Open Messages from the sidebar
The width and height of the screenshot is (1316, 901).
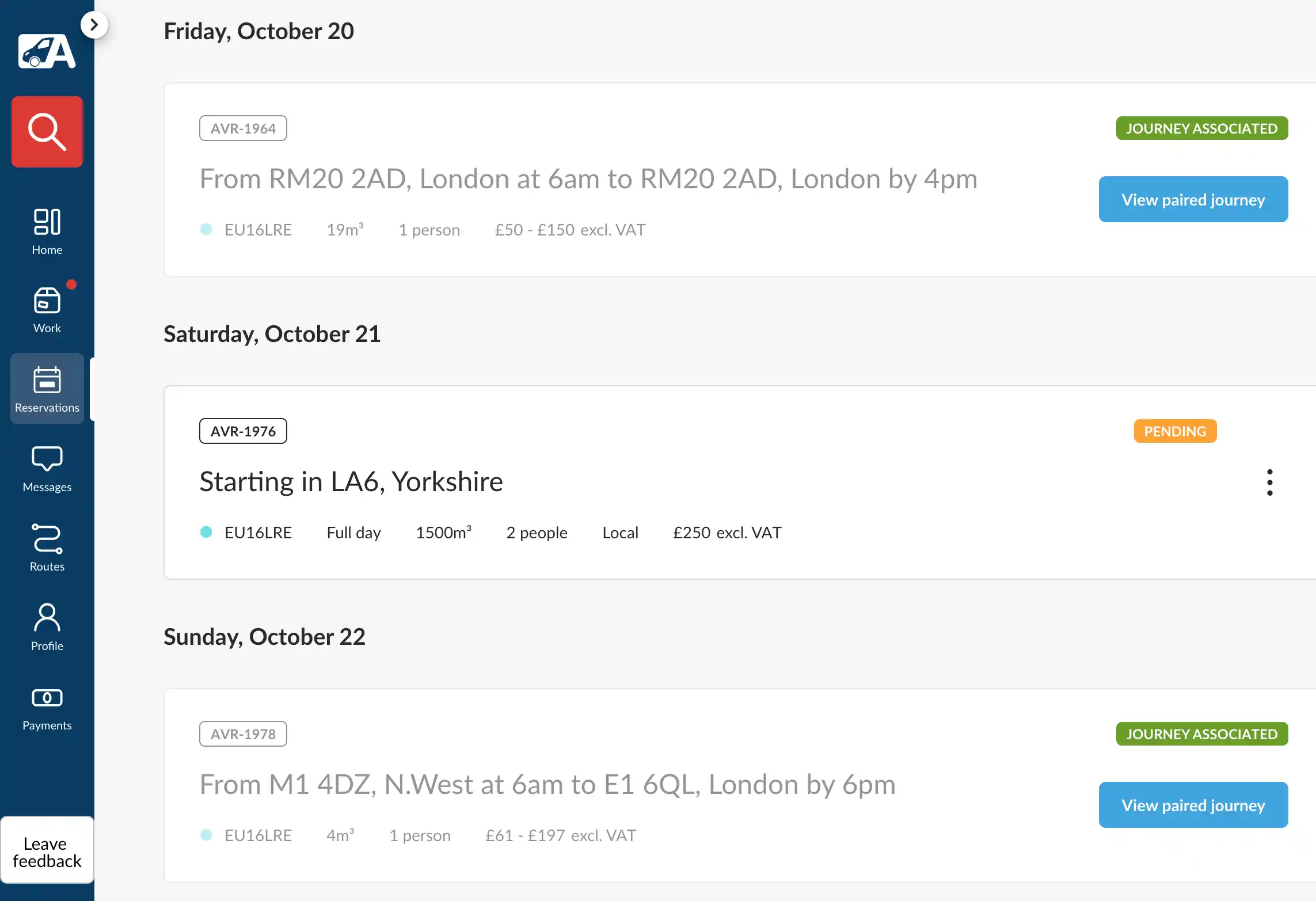tap(47, 469)
